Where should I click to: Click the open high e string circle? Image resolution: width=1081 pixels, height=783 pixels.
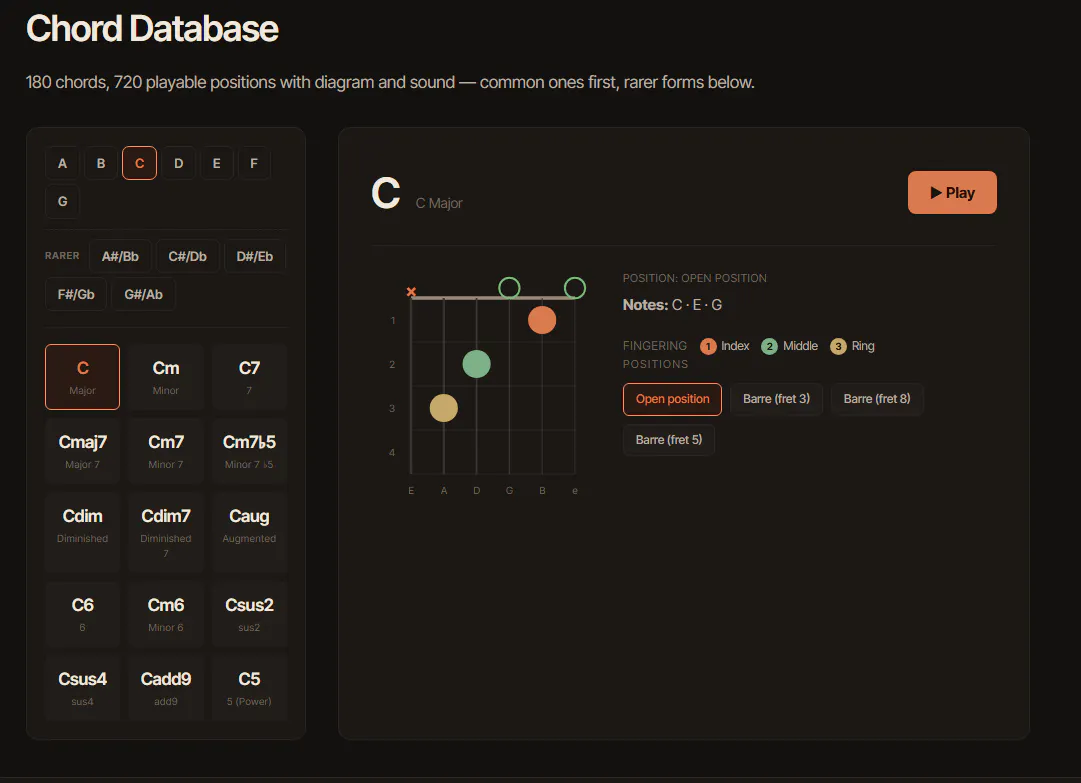pyautogui.click(x=575, y=287)
